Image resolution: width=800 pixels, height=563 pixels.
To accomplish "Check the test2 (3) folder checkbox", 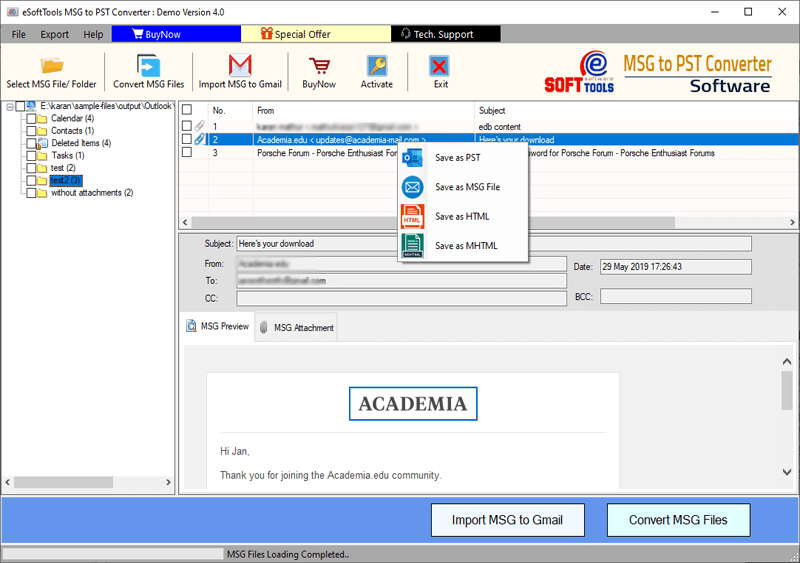I will (x=31, y=181).
